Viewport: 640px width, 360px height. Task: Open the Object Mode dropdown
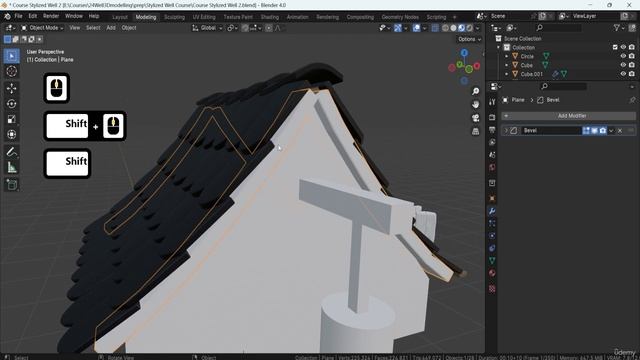pos(42,28)
